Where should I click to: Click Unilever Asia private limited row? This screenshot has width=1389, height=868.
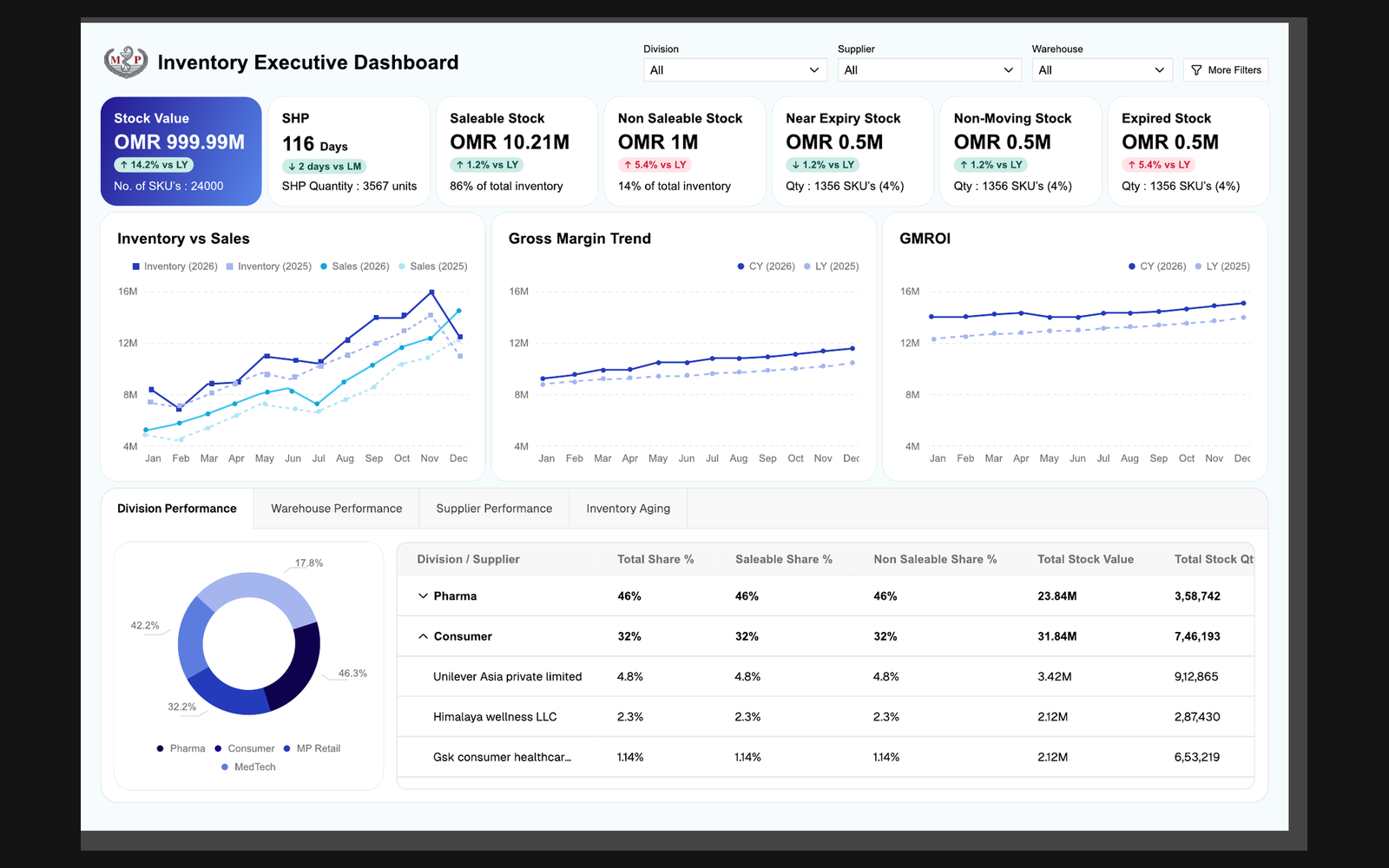[826, 677]
